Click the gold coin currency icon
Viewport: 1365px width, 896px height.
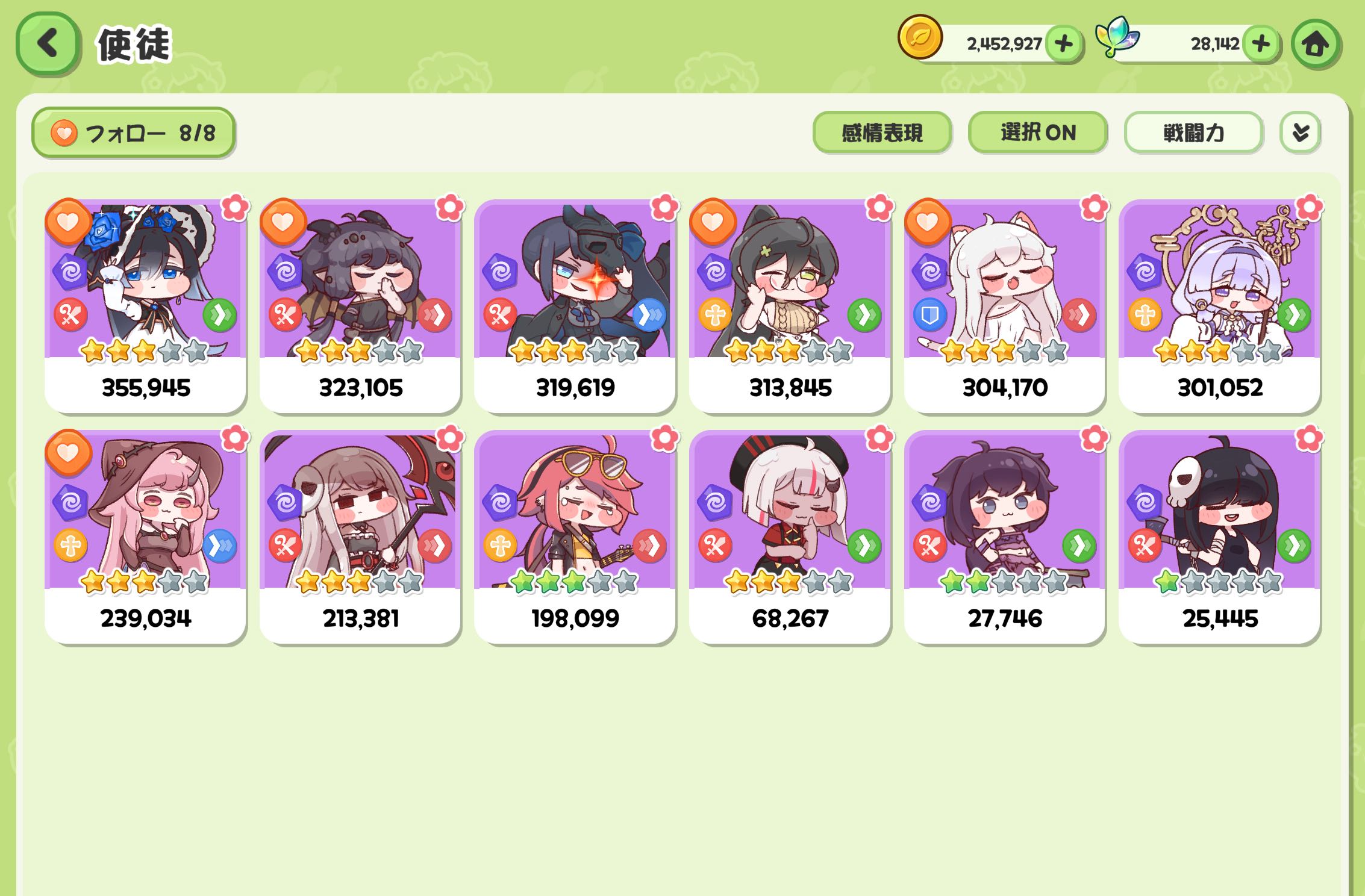920,37
